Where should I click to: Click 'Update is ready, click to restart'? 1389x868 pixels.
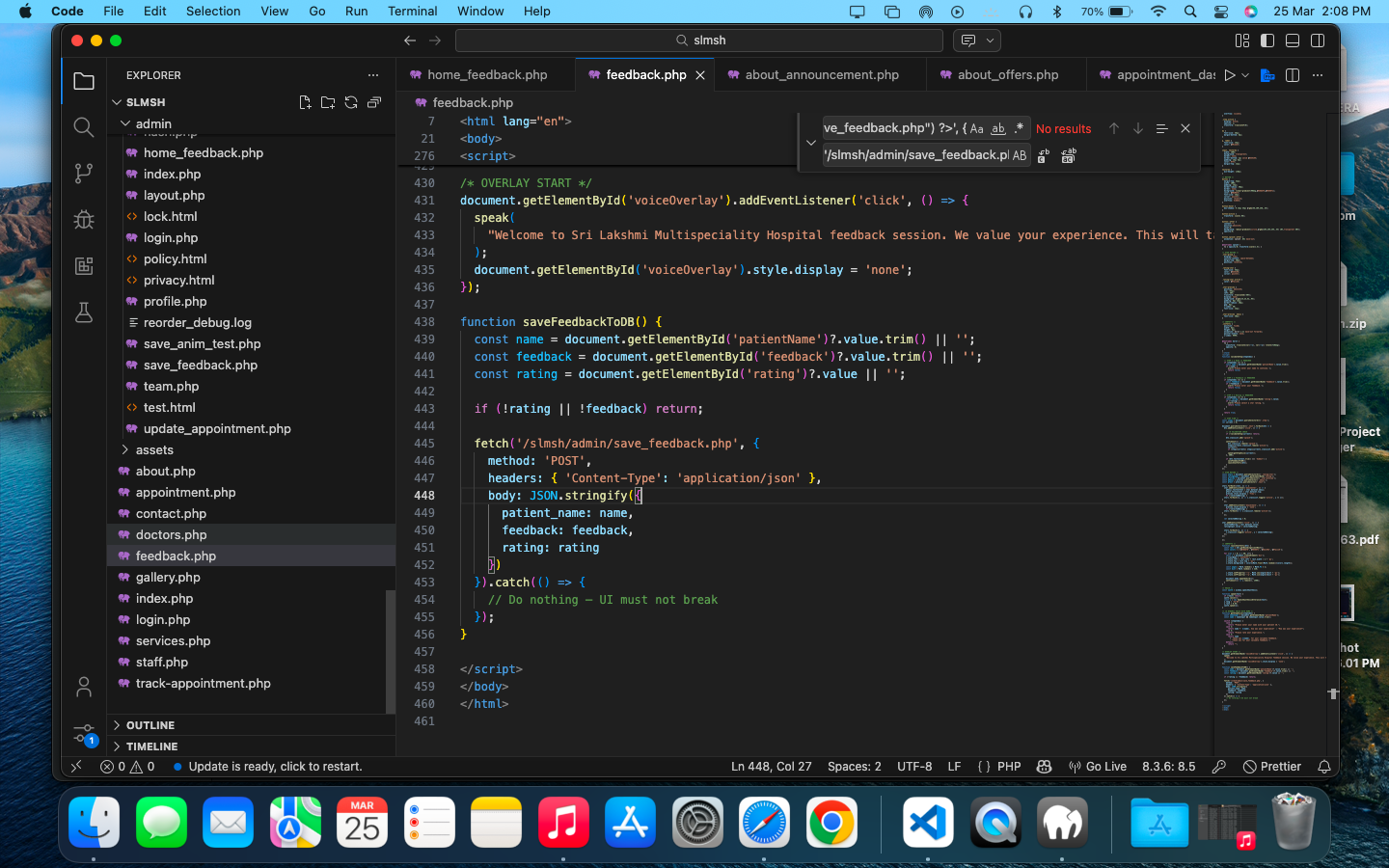point(275,767)
